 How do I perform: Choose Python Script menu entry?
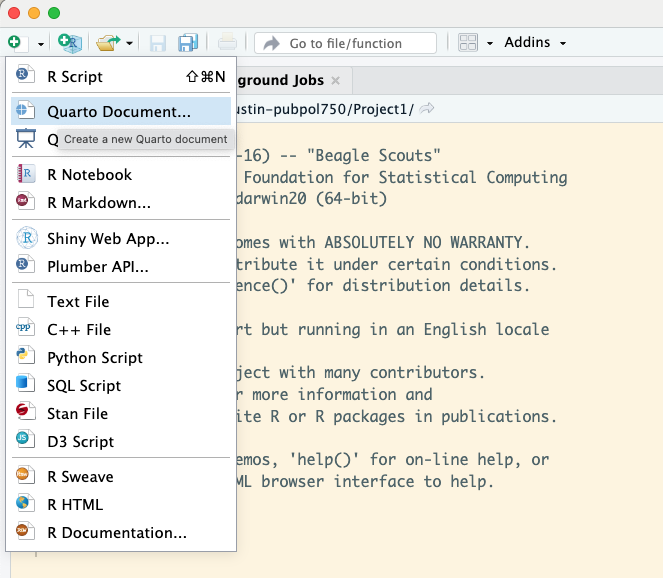point(121,358)
